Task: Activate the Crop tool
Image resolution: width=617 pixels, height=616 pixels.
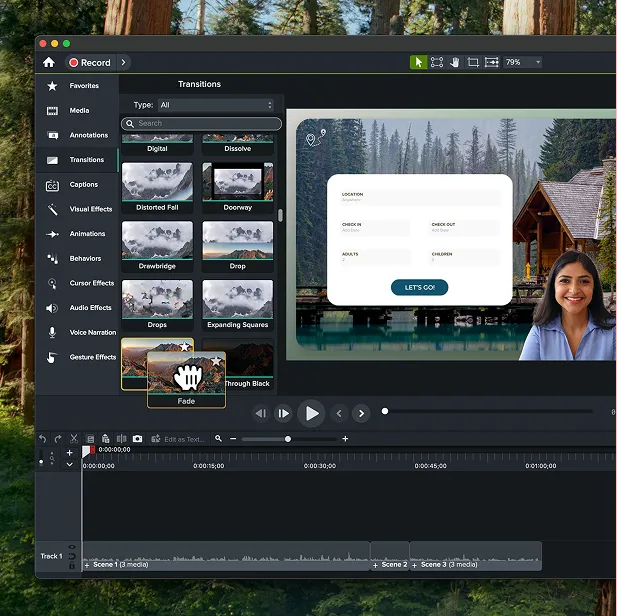Action: pyautogui.click(x=473, y=62)
